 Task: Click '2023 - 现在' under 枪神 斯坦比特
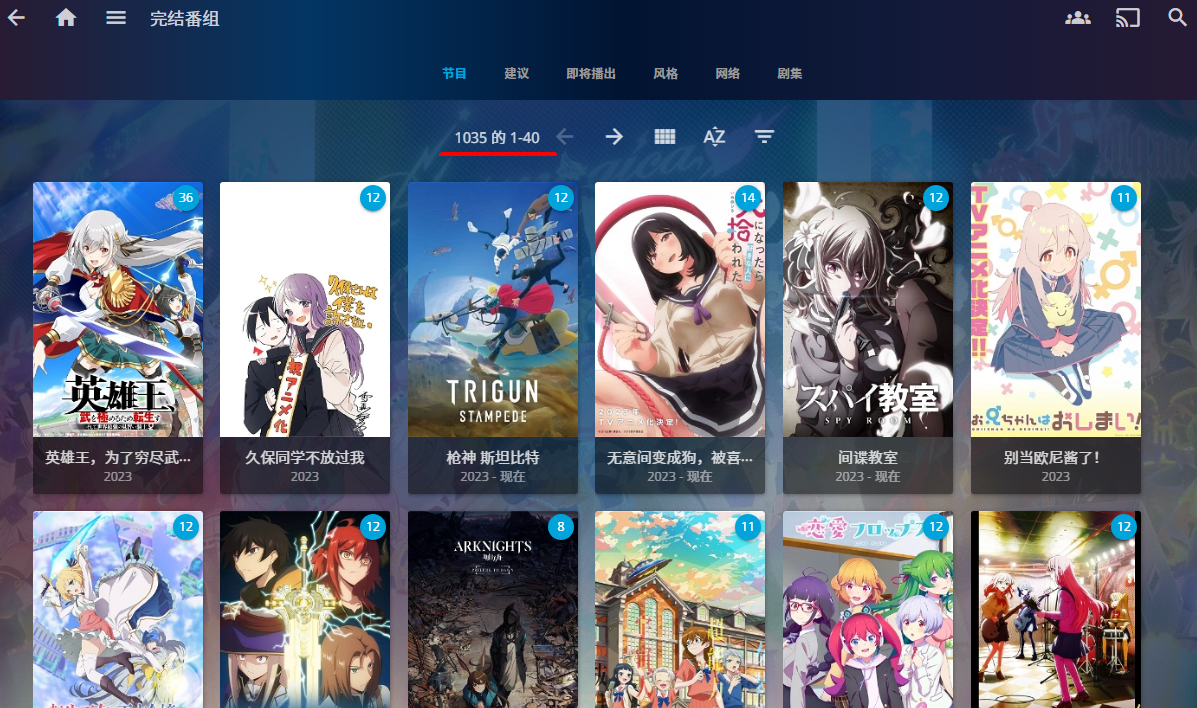click(492, 477)
